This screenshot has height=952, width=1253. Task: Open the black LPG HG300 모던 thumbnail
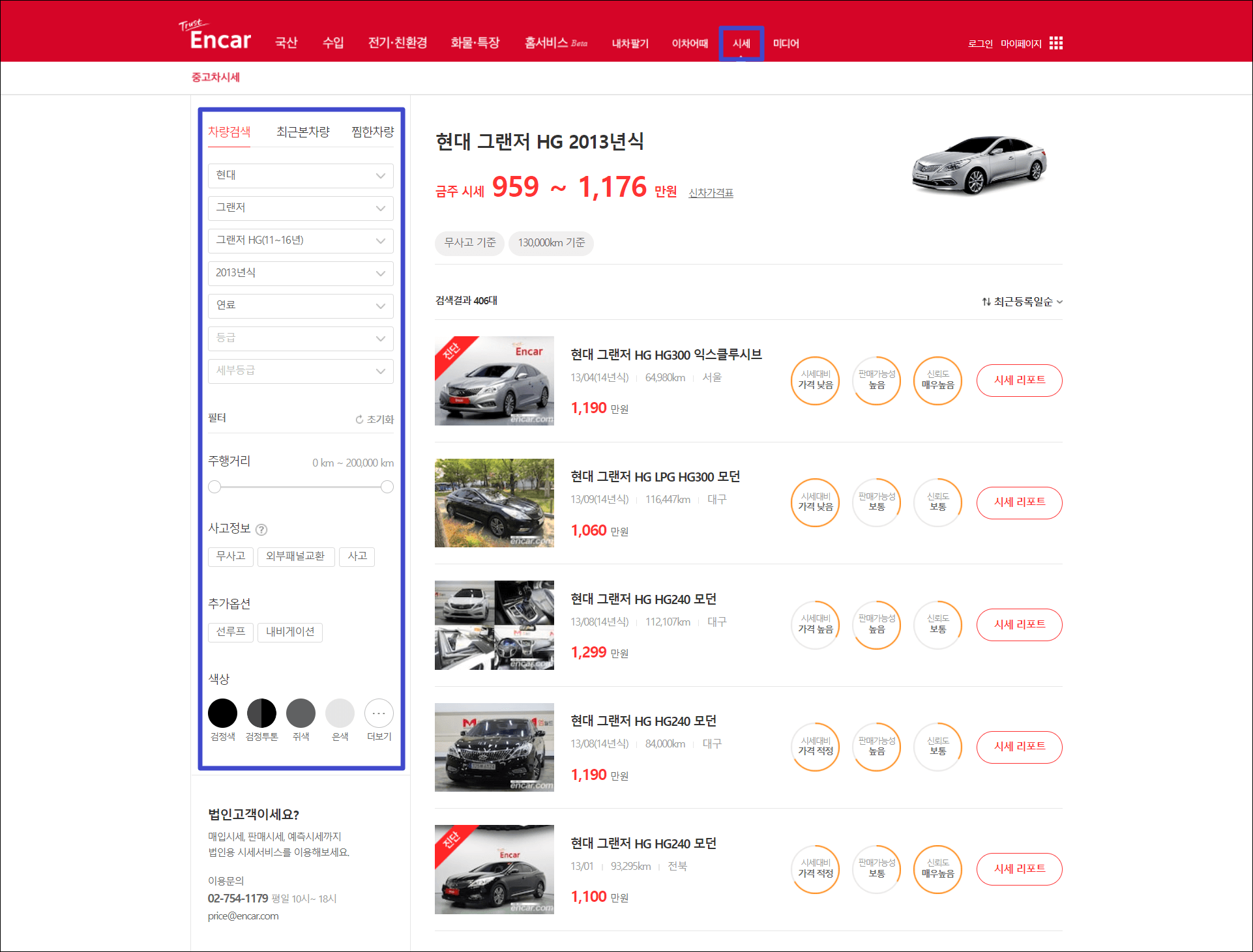coord(494,503)
